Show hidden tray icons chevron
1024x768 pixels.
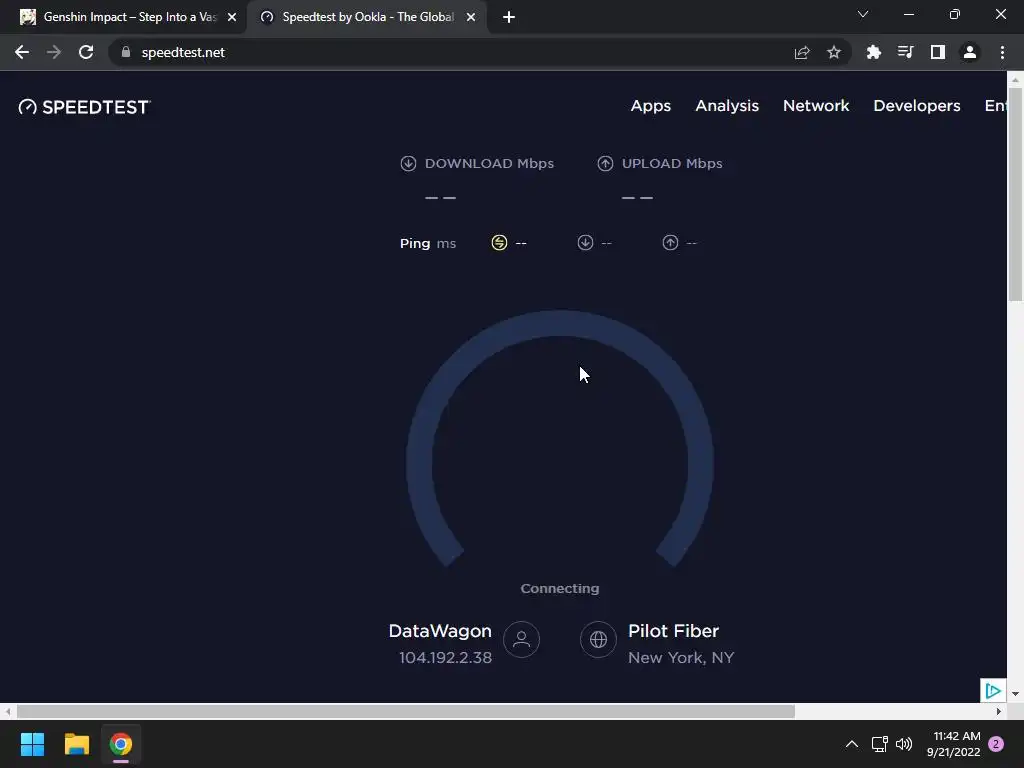click(852, 744)
